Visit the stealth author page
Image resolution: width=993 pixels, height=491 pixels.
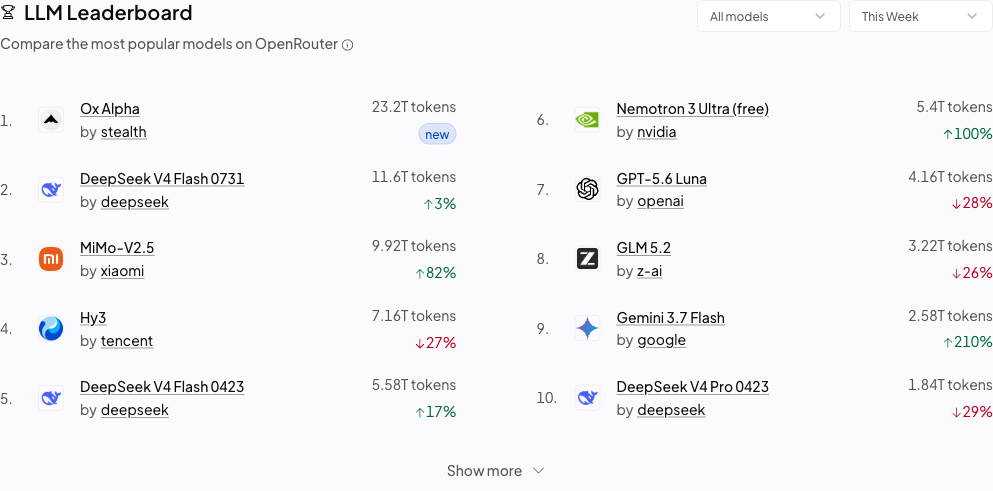coord(123,132)
